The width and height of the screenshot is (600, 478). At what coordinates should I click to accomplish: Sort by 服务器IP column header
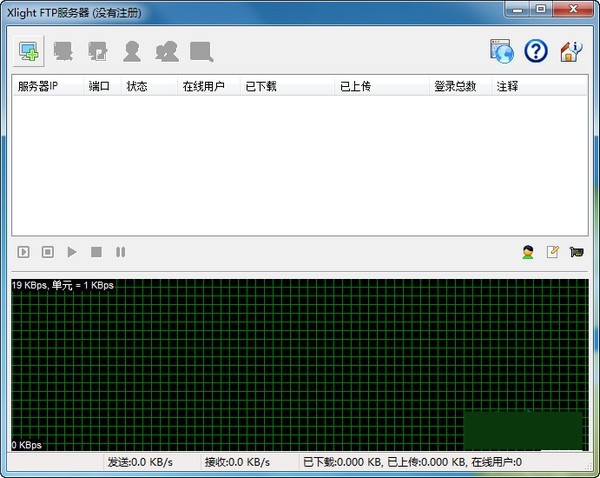pos(40,87)
